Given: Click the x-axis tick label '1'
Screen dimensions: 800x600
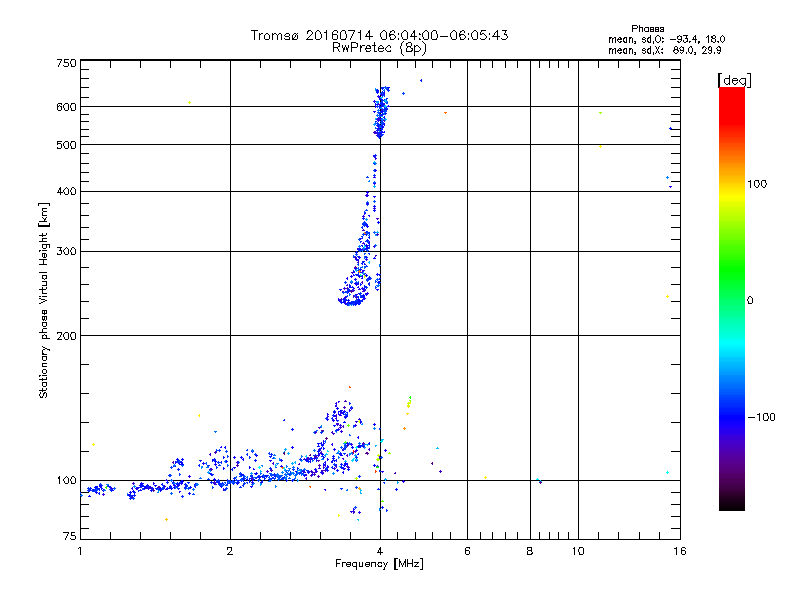Looking at the screenshot, I should click(80, 551).
